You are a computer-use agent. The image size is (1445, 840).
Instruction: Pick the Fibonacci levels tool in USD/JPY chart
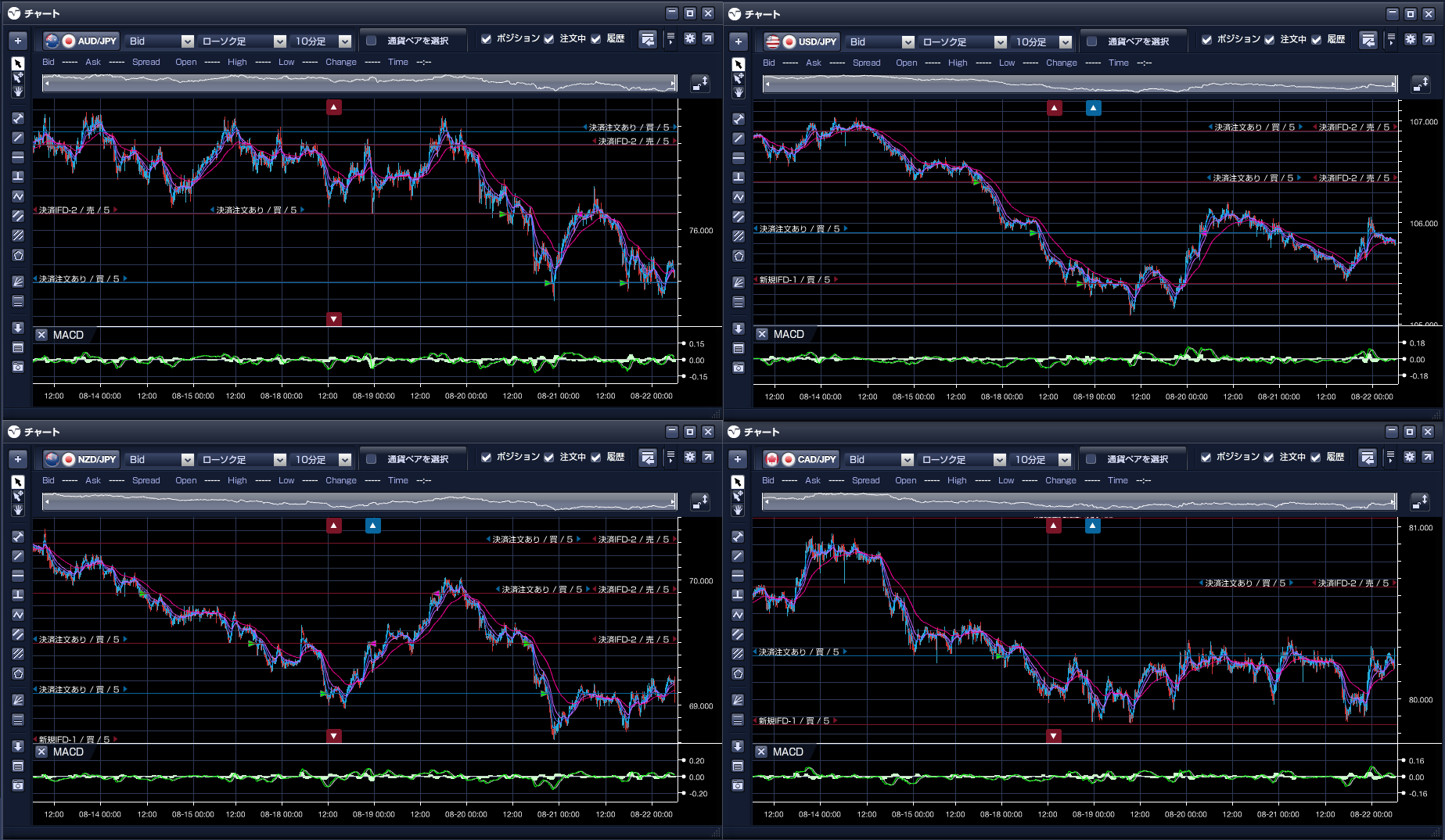coord(739,302)
